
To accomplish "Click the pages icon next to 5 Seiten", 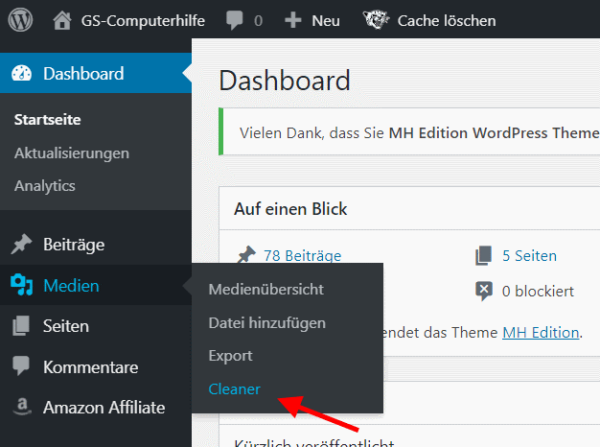I will click(484, 255).
